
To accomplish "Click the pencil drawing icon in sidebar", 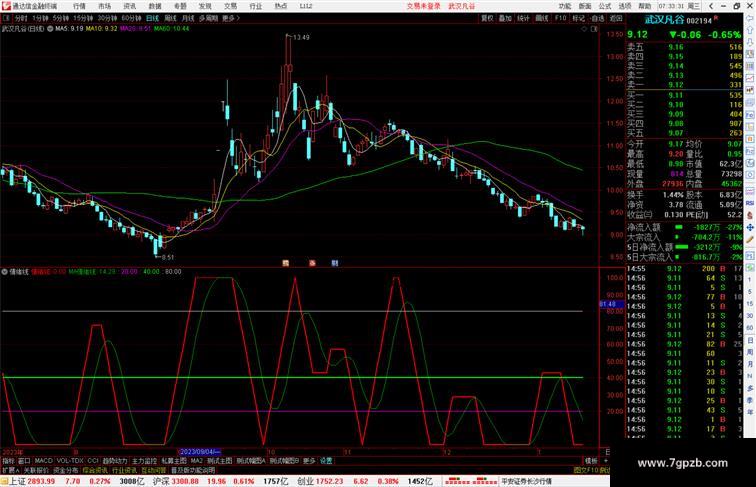I will click(750, 239).
